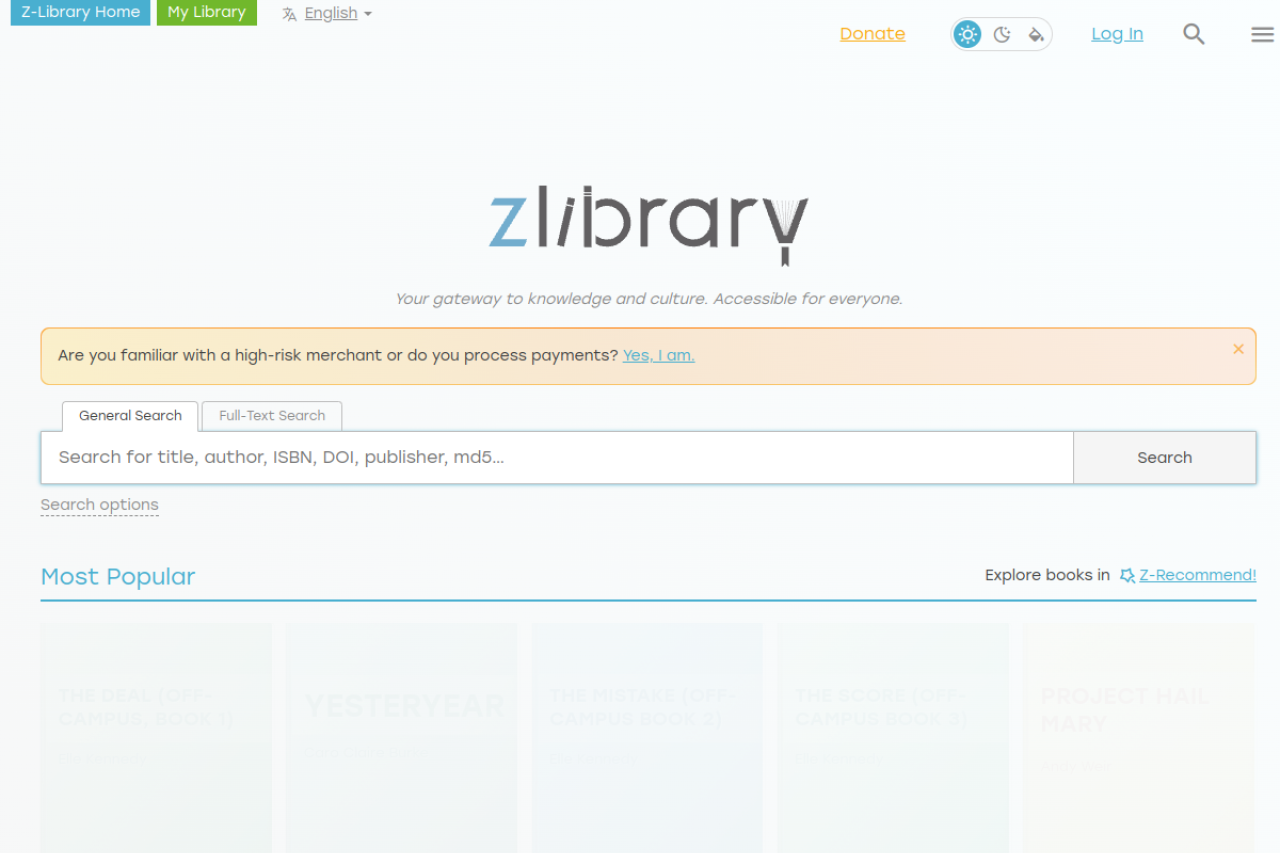The height and width of the screenshot is (853, 1280).
Task: Select the paint bucket custom theme icon
Action: pyautogui.click(x=1036, y=34)
